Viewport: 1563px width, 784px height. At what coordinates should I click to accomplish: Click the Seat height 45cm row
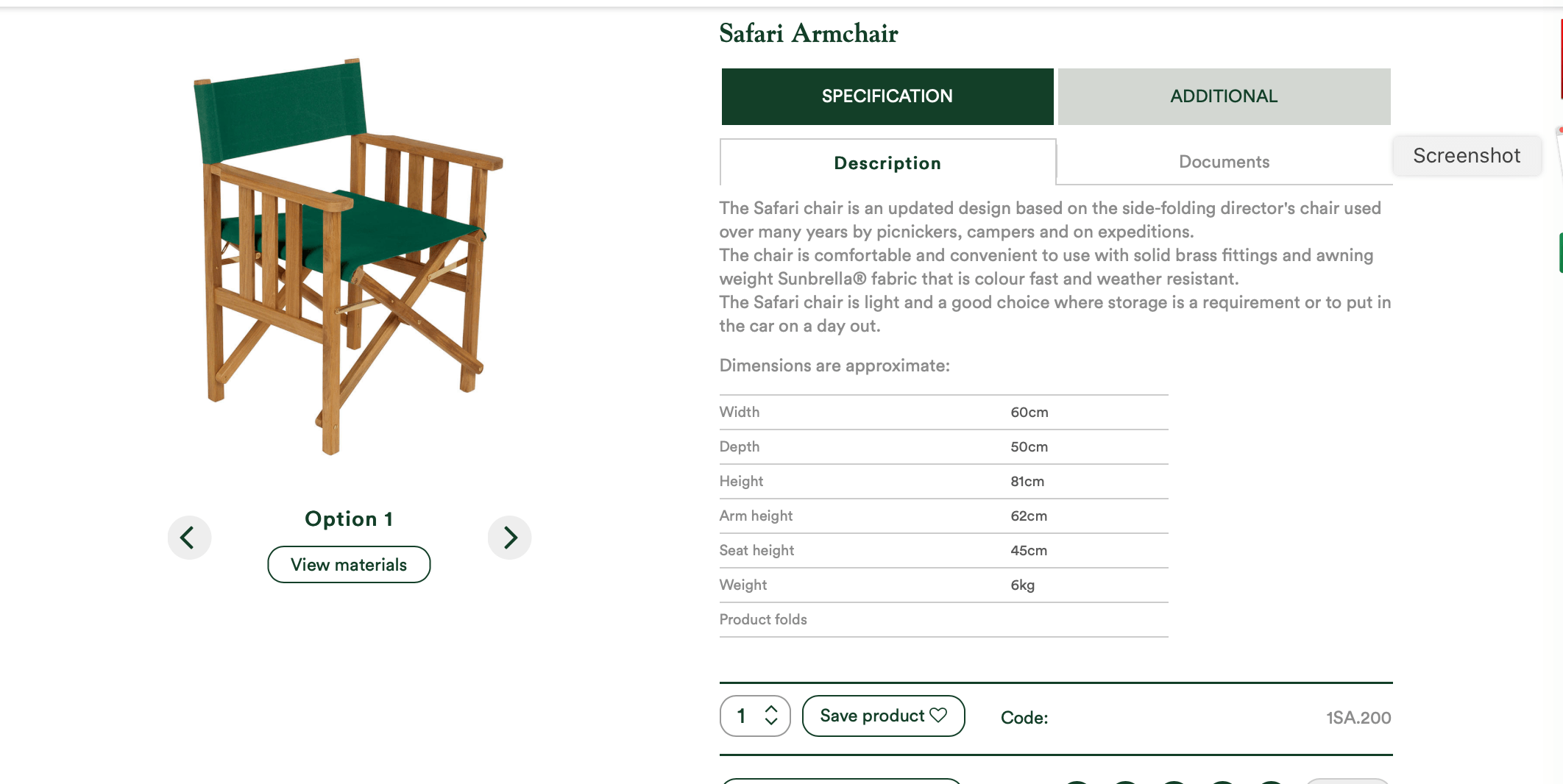(943, 551)
